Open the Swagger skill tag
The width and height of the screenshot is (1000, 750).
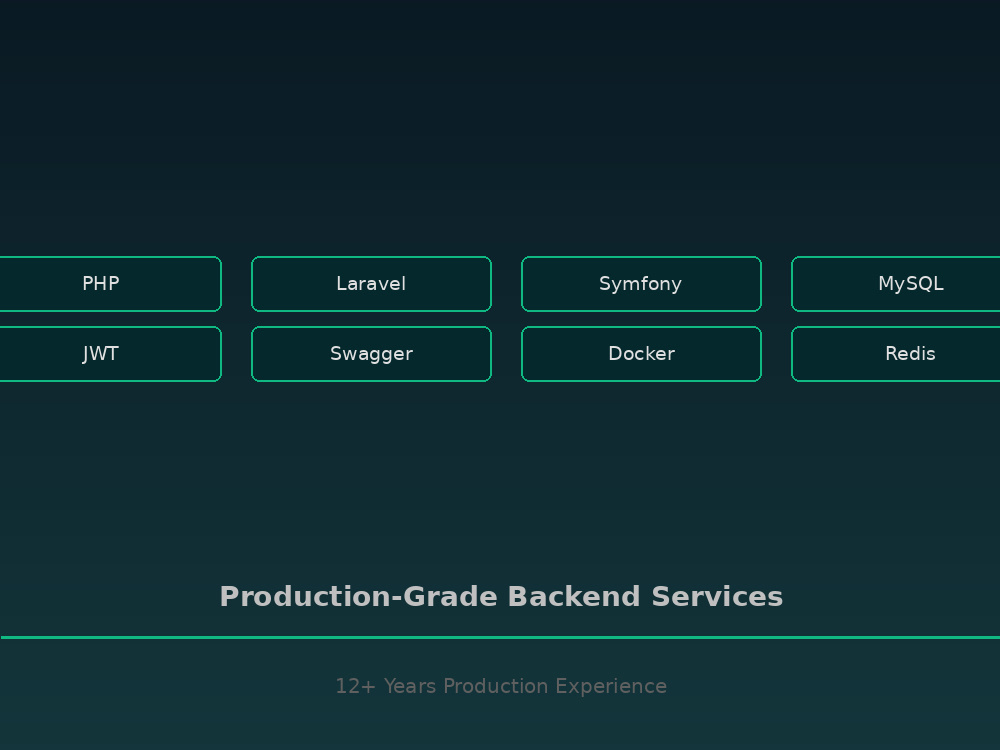pyautogui.click(x=371, y=354)
